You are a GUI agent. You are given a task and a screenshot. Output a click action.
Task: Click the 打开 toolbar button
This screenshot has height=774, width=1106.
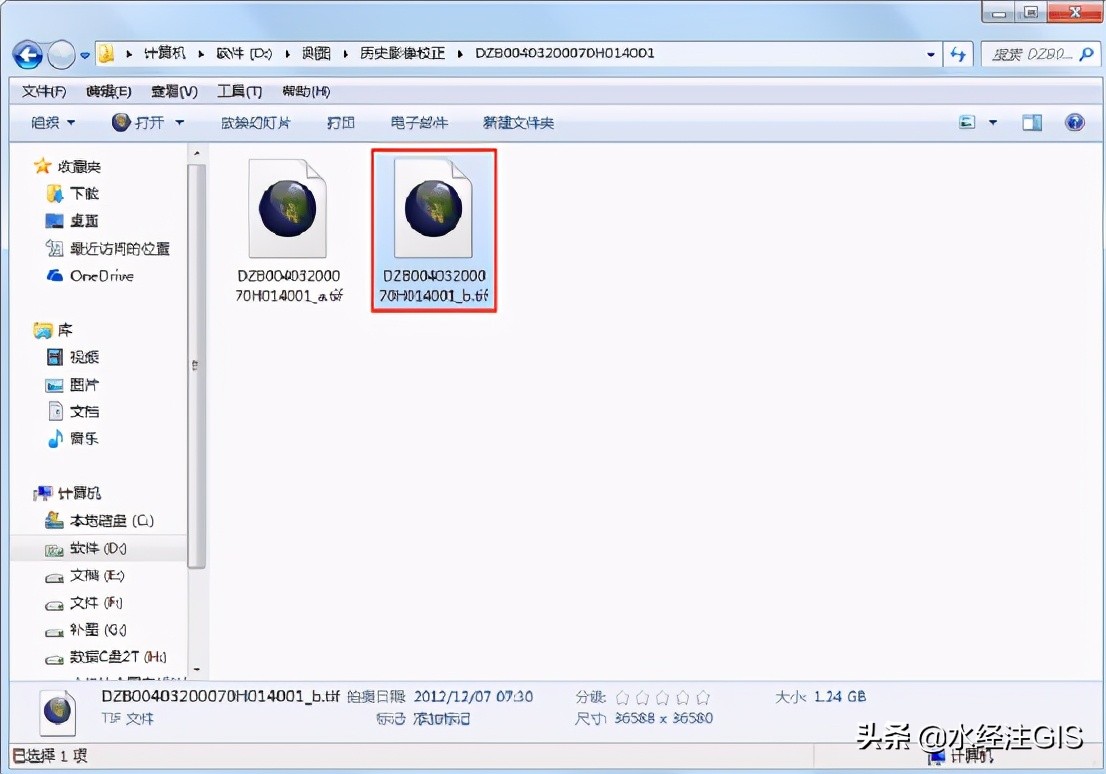pyautogui.click(x=138, y=123)
